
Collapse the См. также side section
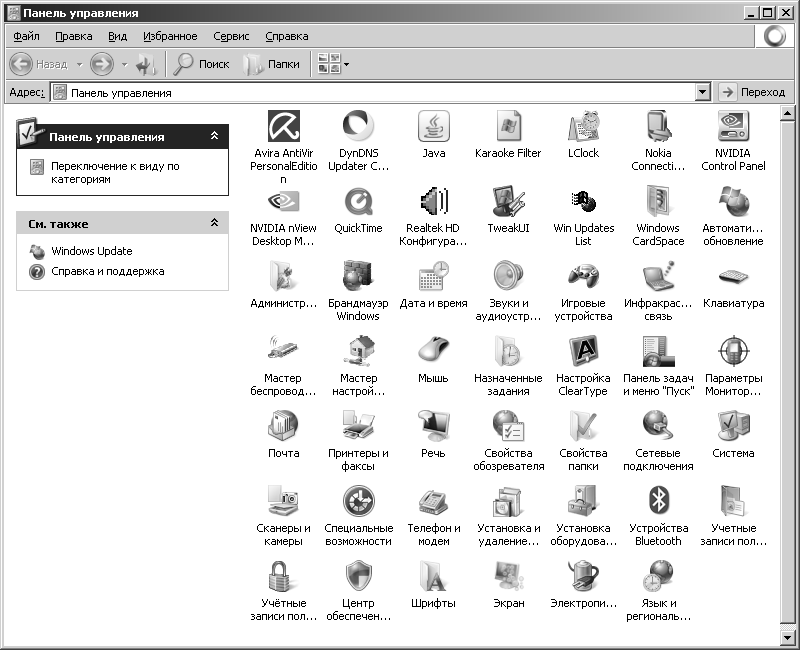[x=215, y=223]
